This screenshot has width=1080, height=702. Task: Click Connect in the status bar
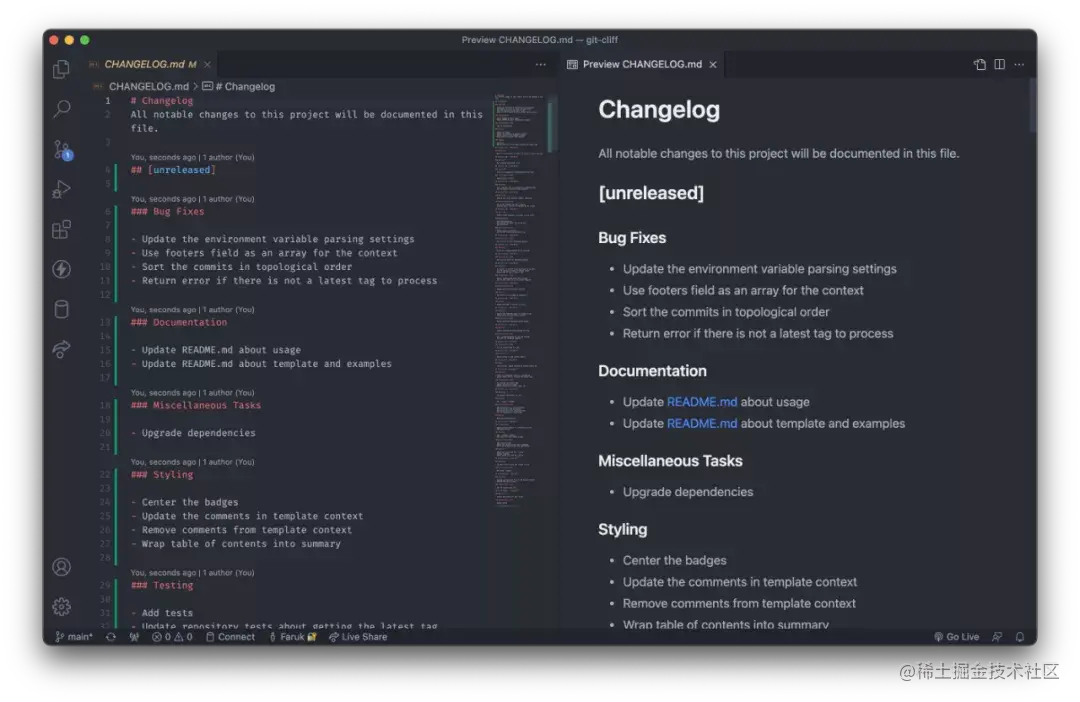tap(230, 637)
